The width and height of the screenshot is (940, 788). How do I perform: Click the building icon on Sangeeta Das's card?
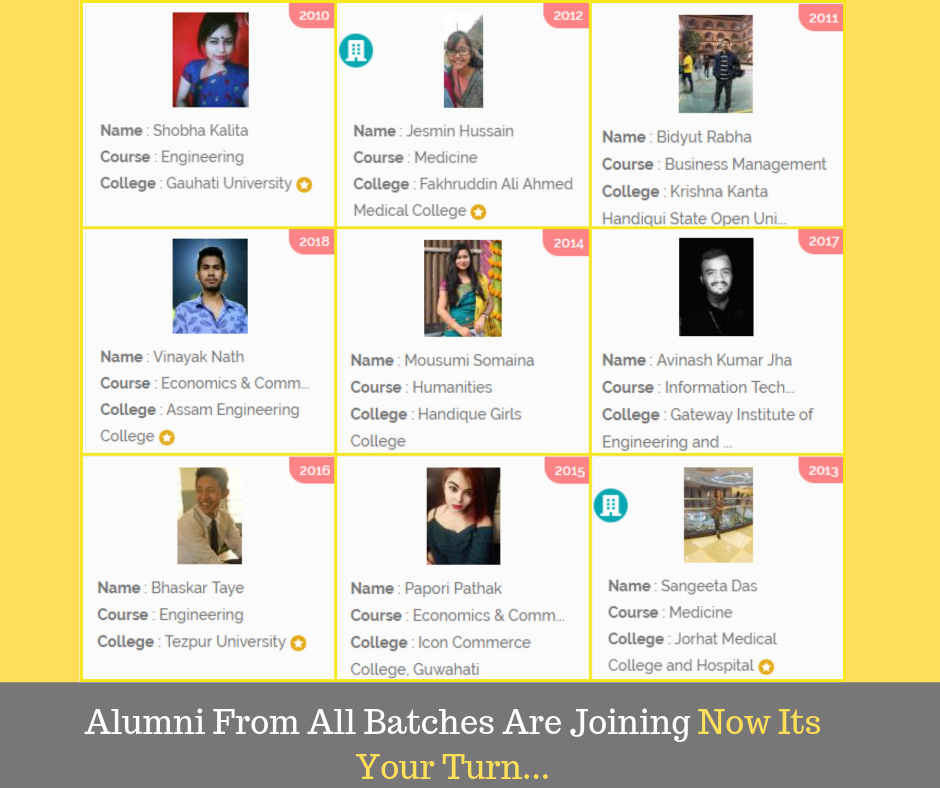611,505
